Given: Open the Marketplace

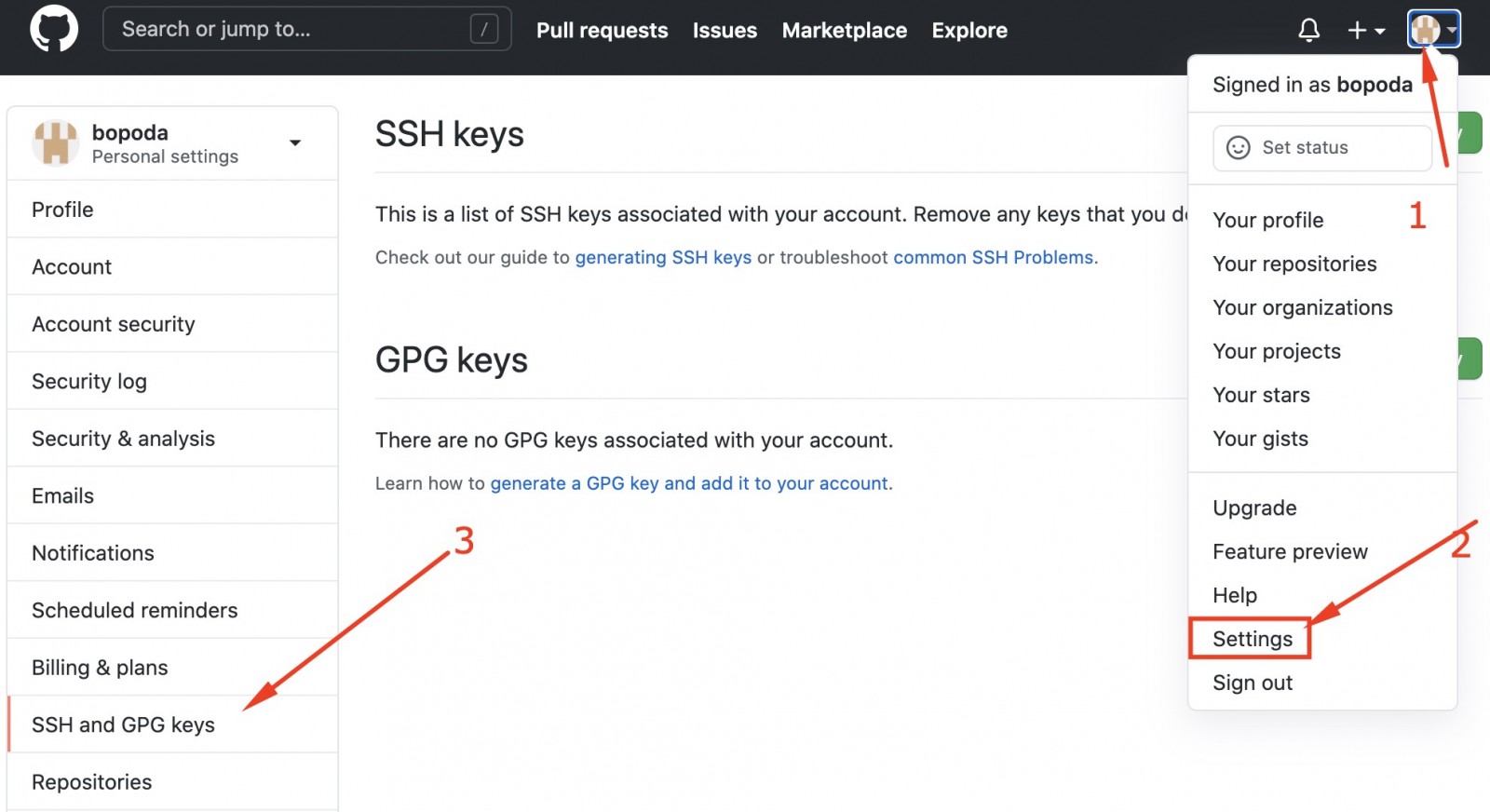Looking at the screenshot, I should 844,30.
